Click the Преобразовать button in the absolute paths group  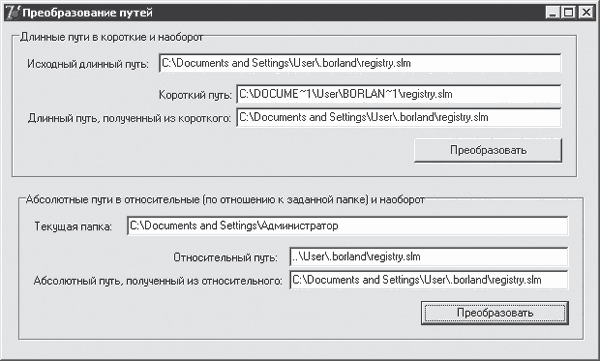pyautogui.click(x=495, y=313)
